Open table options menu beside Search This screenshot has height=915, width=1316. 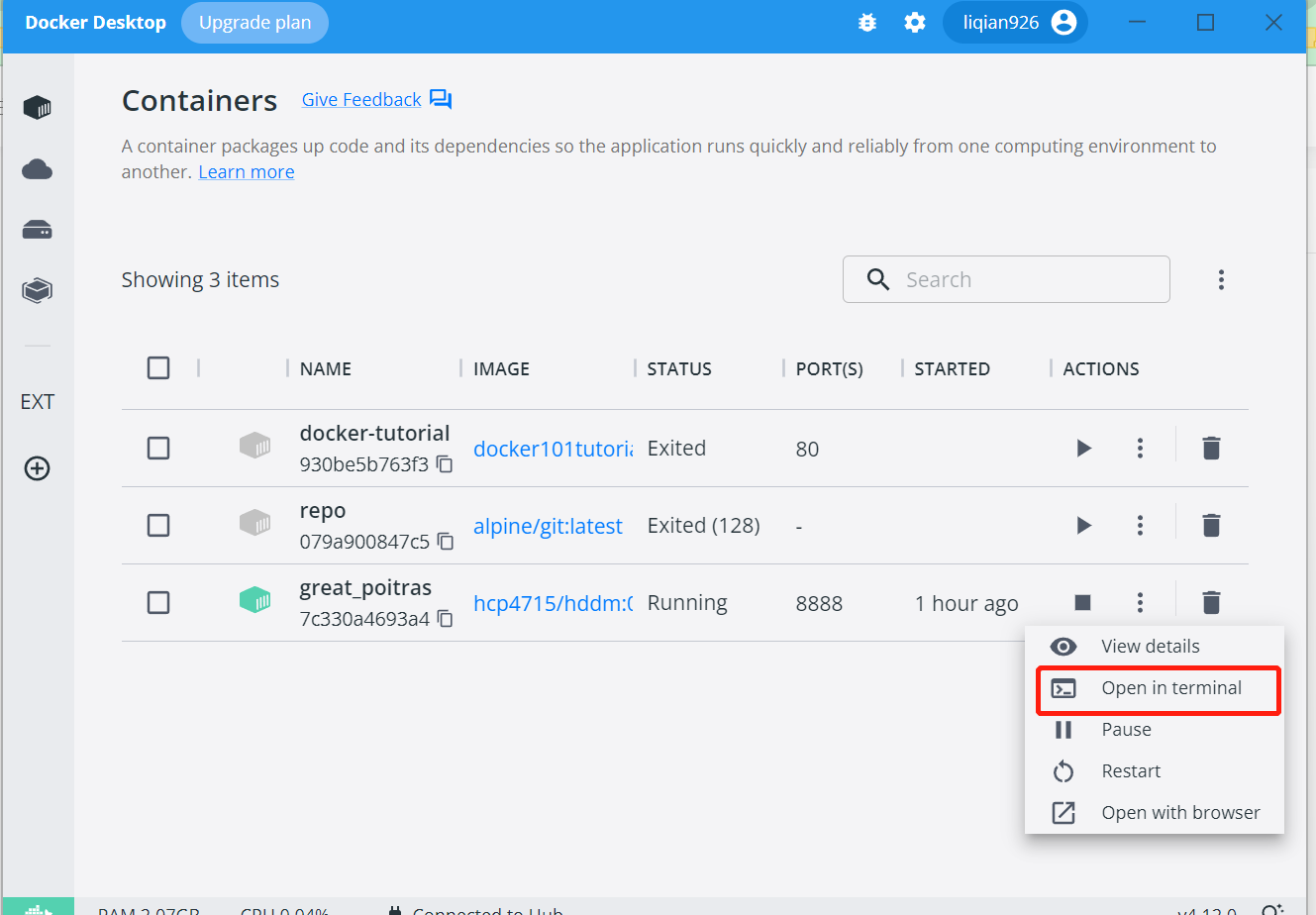pos(1221,279)
